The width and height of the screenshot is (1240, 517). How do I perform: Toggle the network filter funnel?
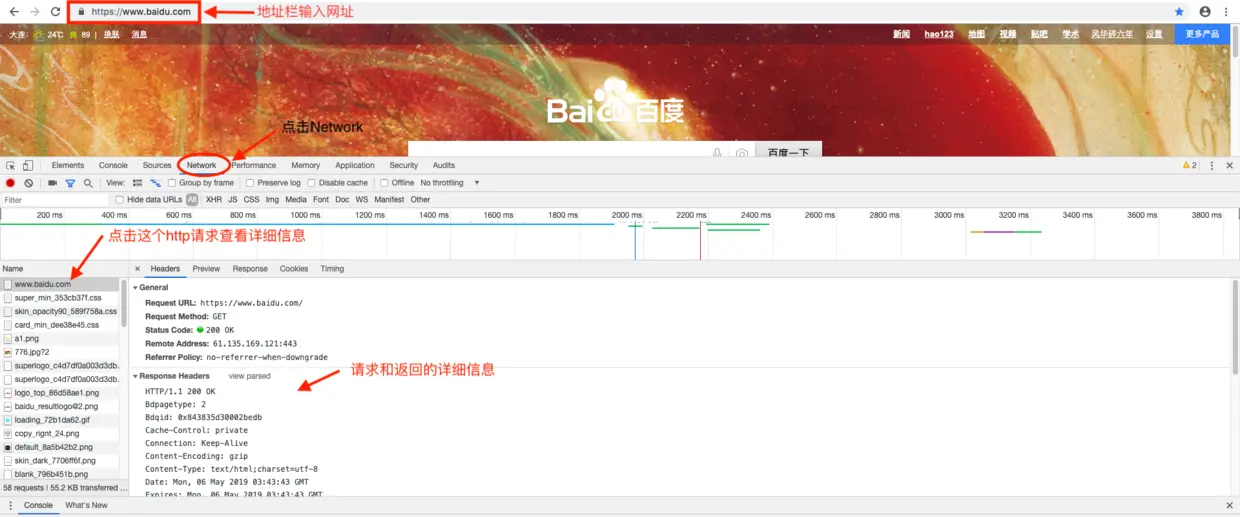70,183
